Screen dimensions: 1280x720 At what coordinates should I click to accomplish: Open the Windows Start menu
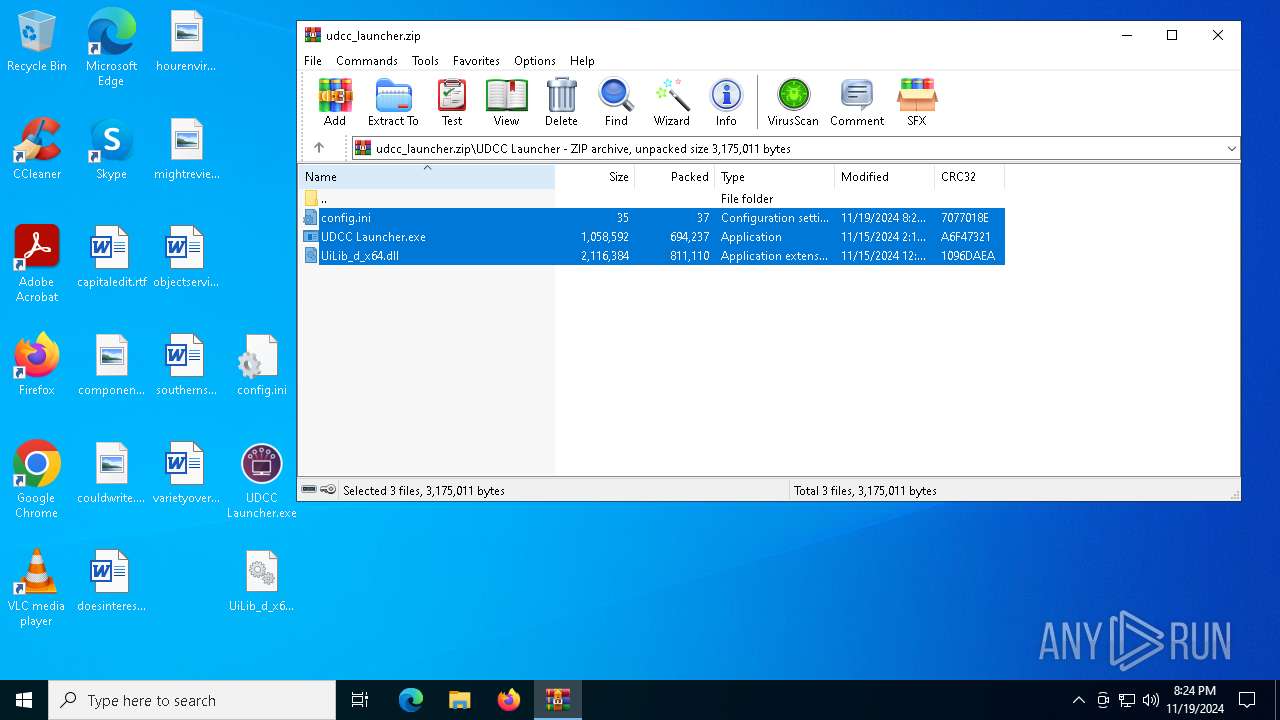(24, 700)
